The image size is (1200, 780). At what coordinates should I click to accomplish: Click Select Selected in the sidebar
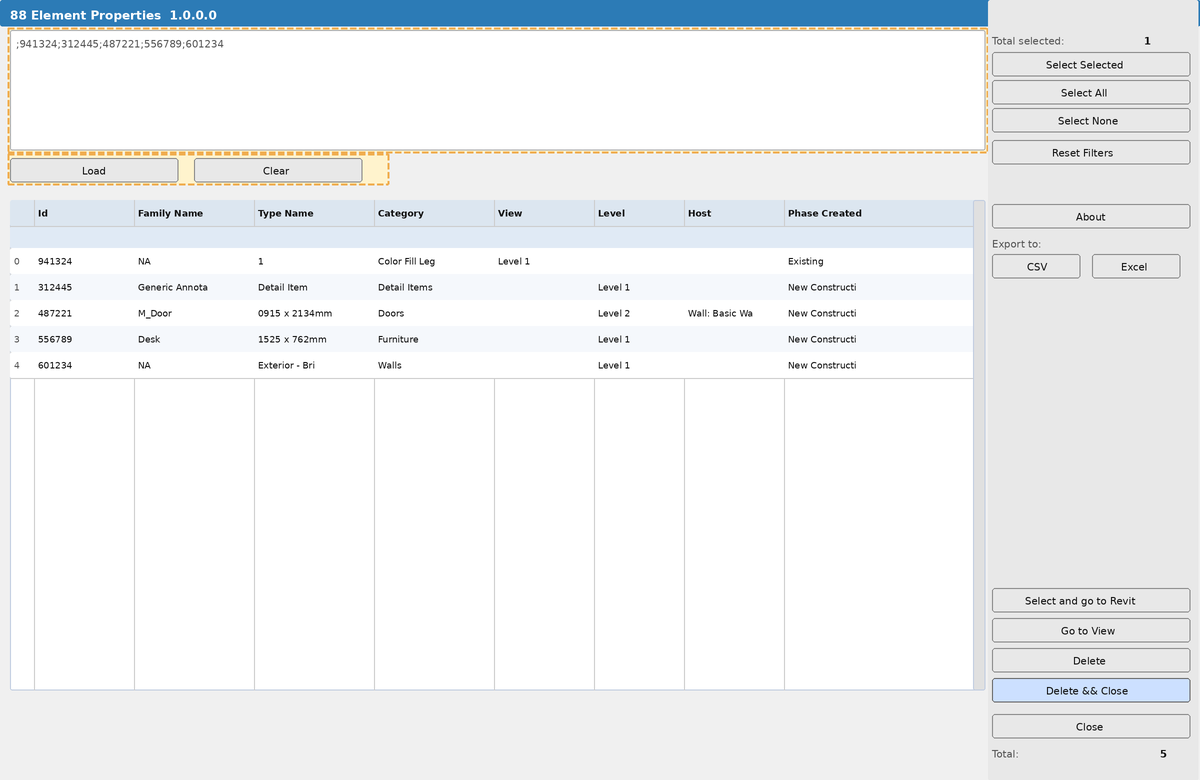point(1090,64)
